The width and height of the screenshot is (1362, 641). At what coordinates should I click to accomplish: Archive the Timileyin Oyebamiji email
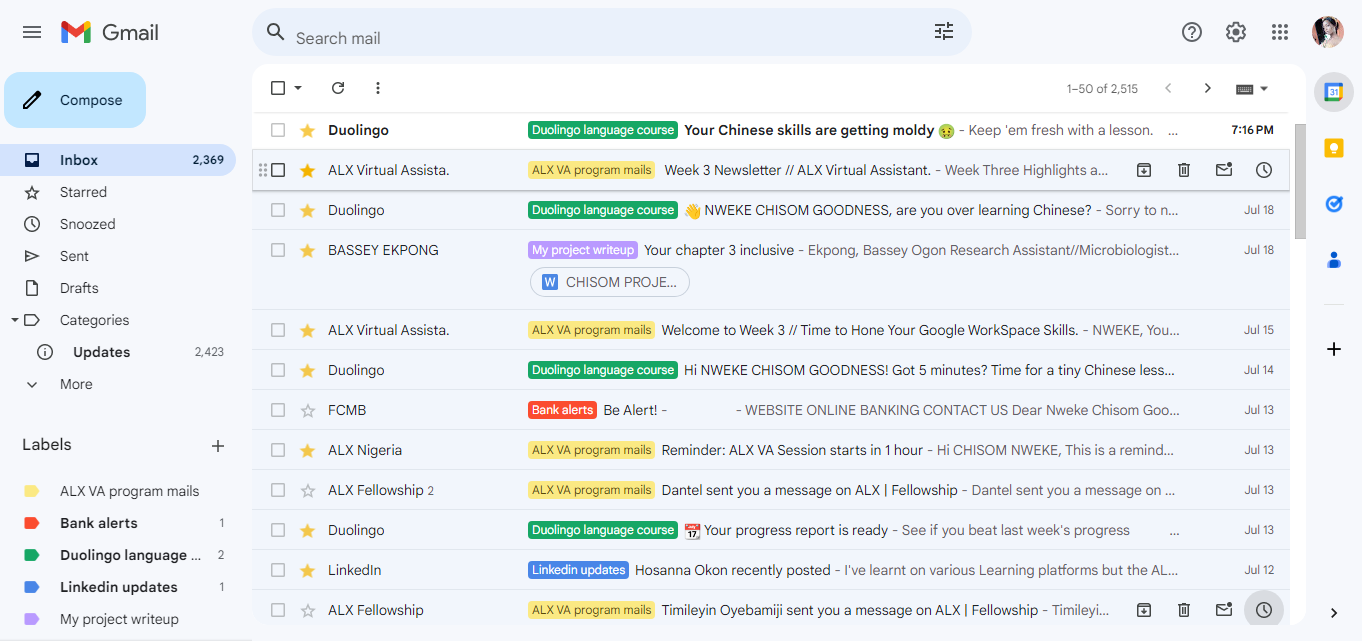tap(1144, 610)
